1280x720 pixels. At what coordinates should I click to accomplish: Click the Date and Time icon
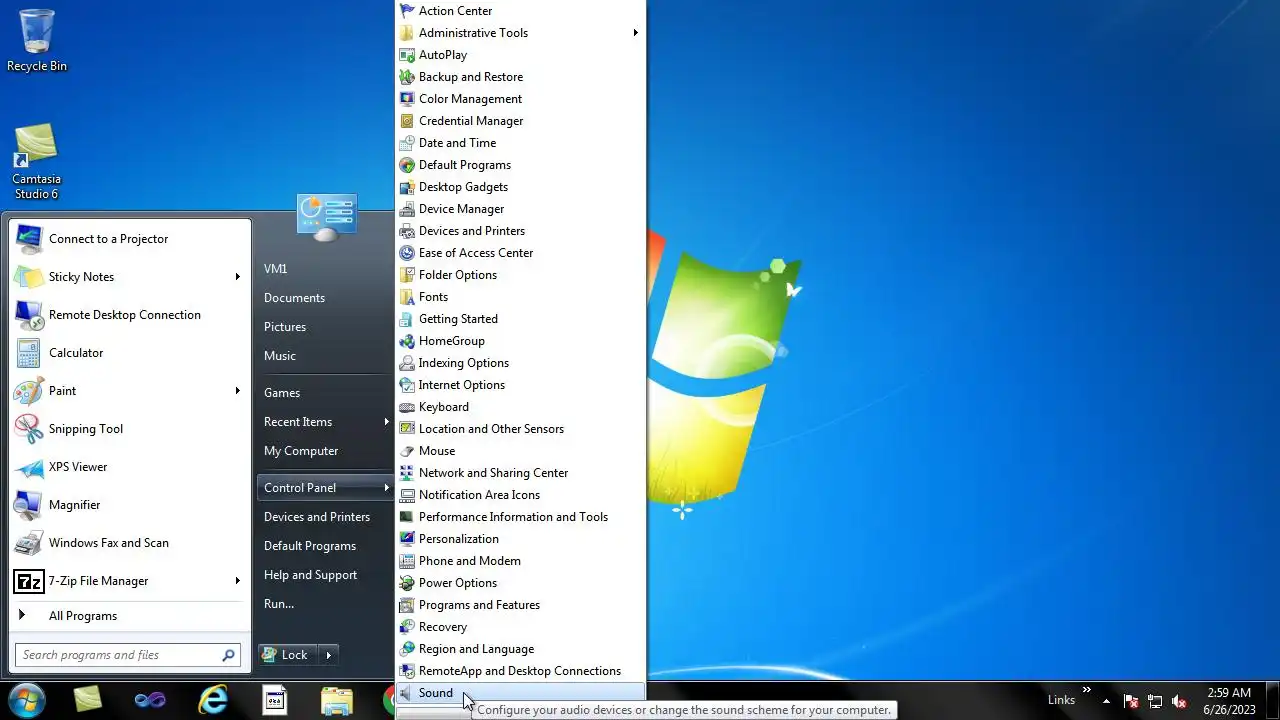click(x=407, y=143)
